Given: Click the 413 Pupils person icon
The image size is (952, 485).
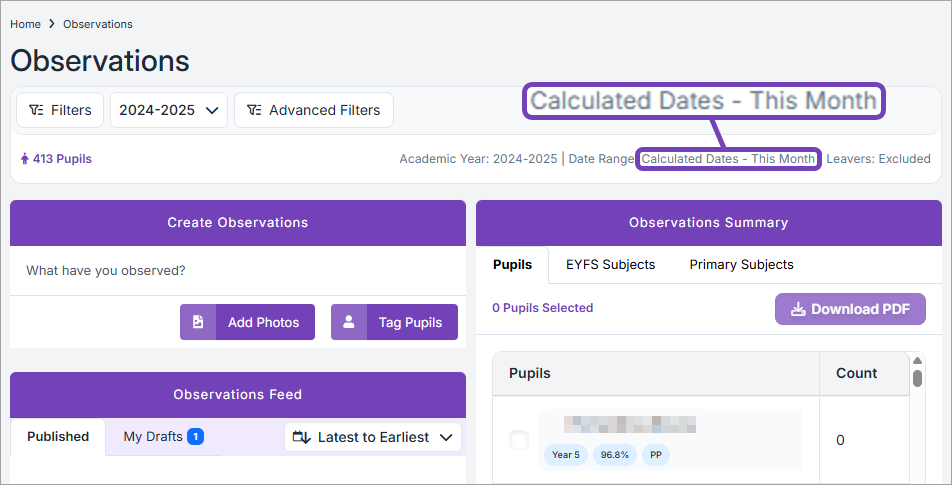Looking at the screenshot, I should pyautogui.click(x=25, y=159).
